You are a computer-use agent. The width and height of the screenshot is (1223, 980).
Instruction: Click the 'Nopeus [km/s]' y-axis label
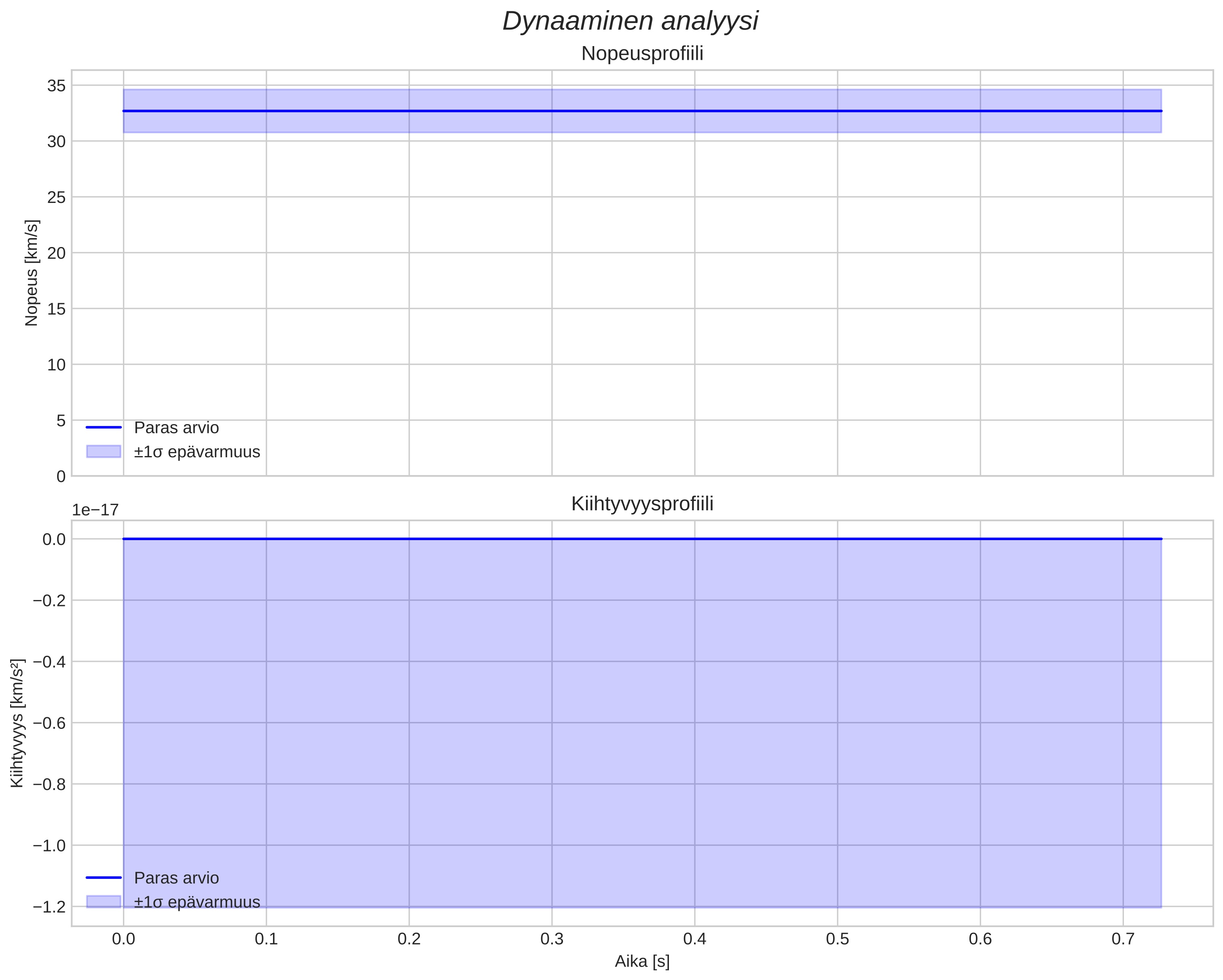32,273
